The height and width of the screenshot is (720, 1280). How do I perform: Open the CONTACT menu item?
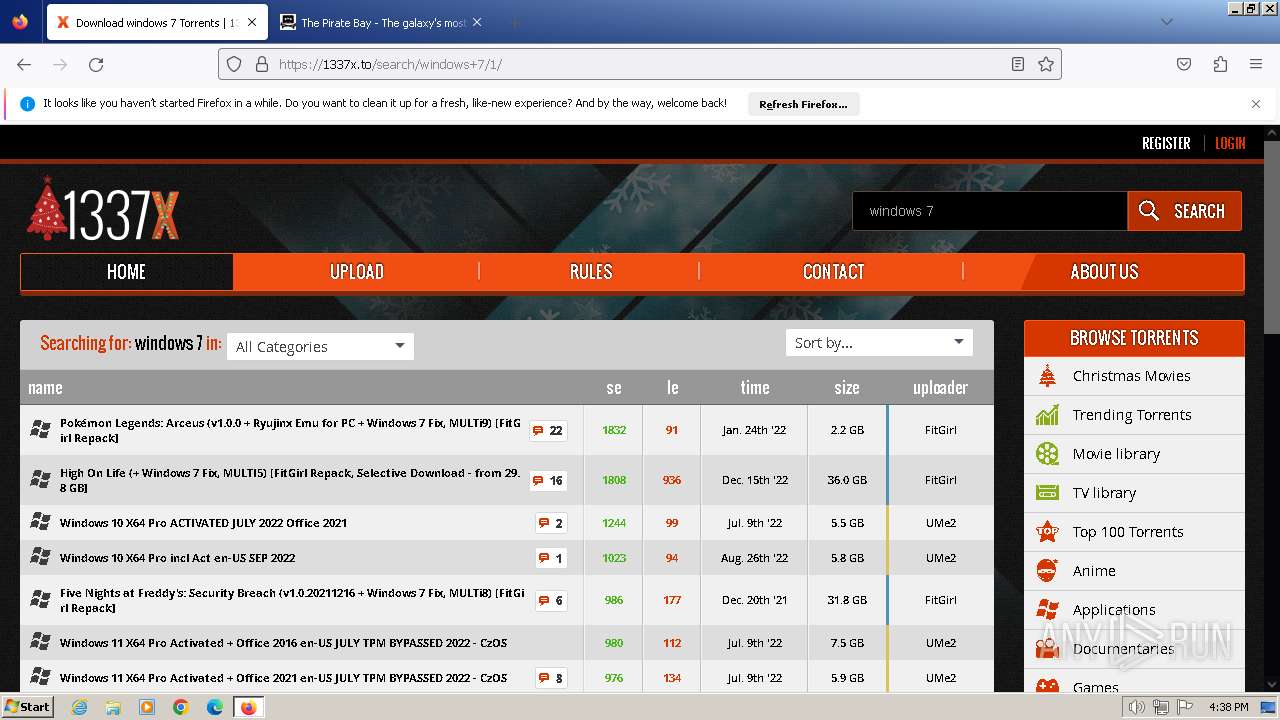click(833, 272)
